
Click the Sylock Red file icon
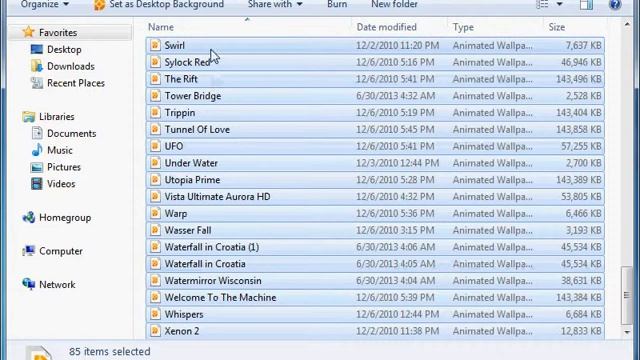pos(155,62)
